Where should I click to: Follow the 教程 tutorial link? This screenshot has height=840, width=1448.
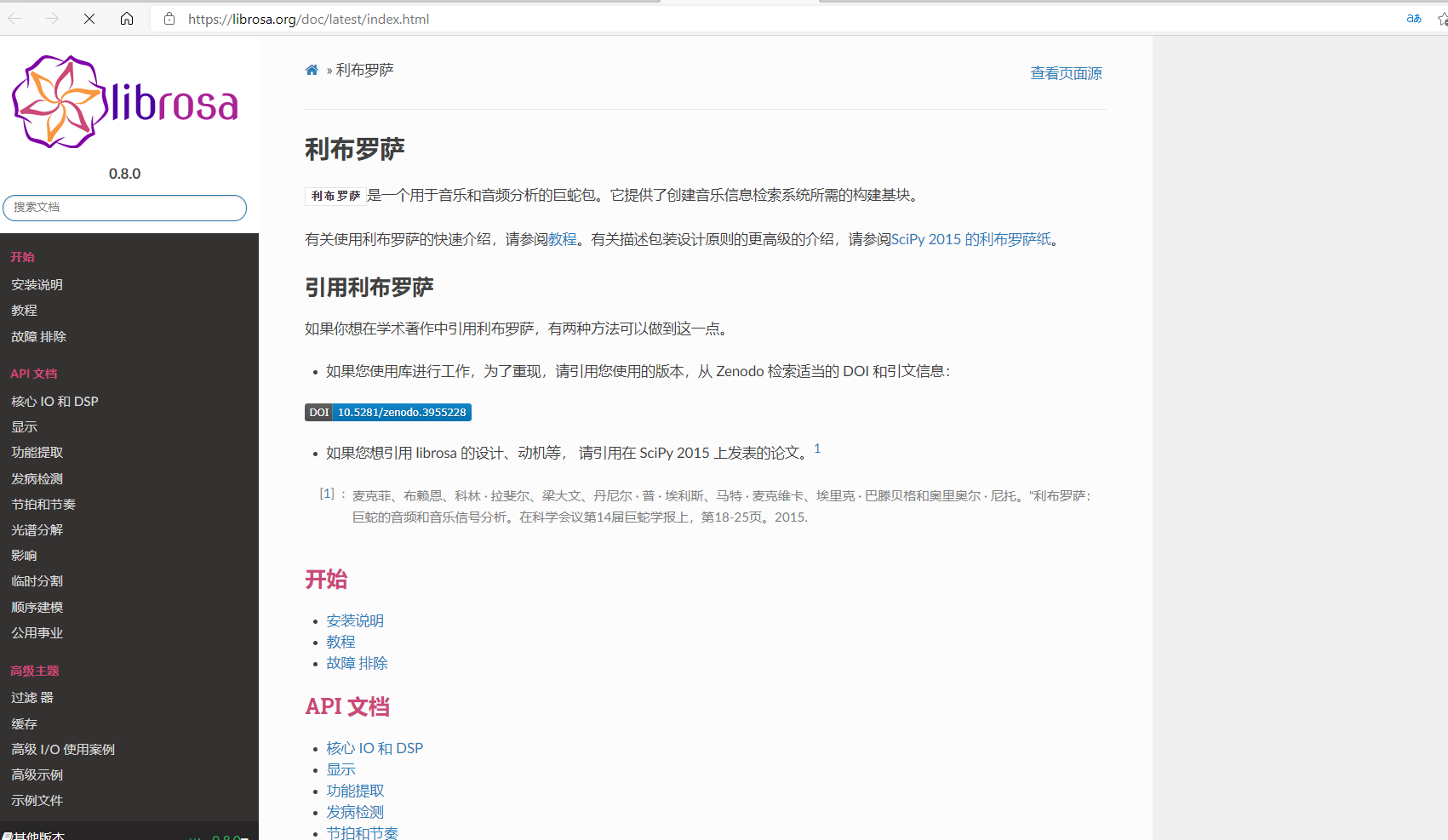pyautogui.click(x=562, y=239)
